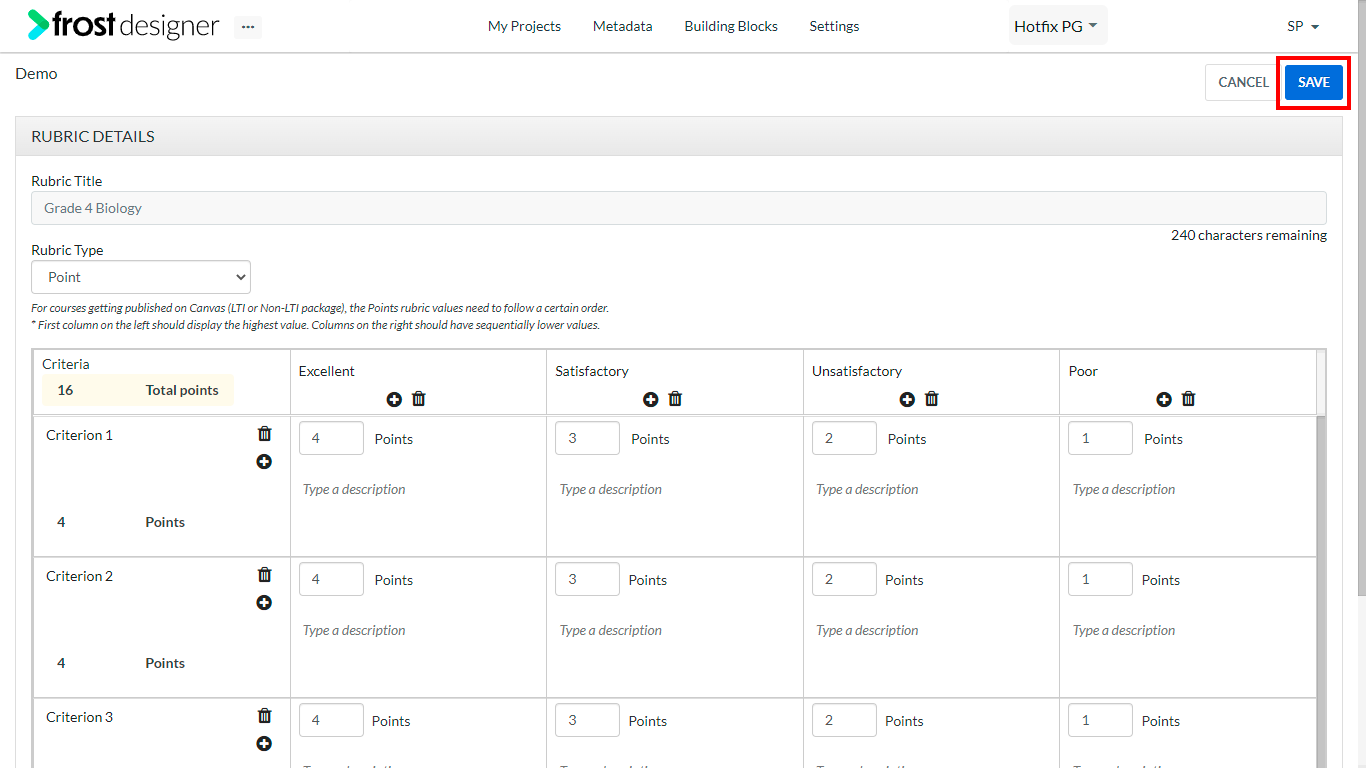Click the Unsatisfactory column header text

tap(857, 371)
